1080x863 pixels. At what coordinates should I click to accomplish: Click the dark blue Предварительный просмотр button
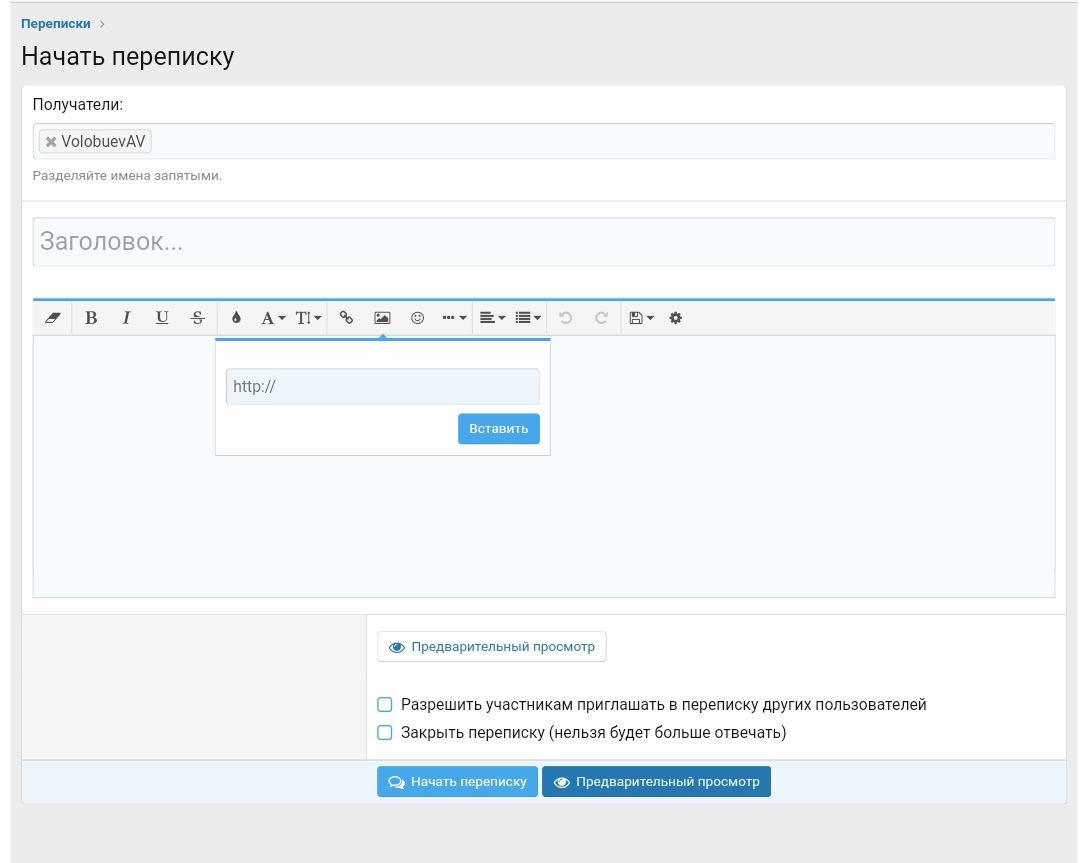click(656, 782)
